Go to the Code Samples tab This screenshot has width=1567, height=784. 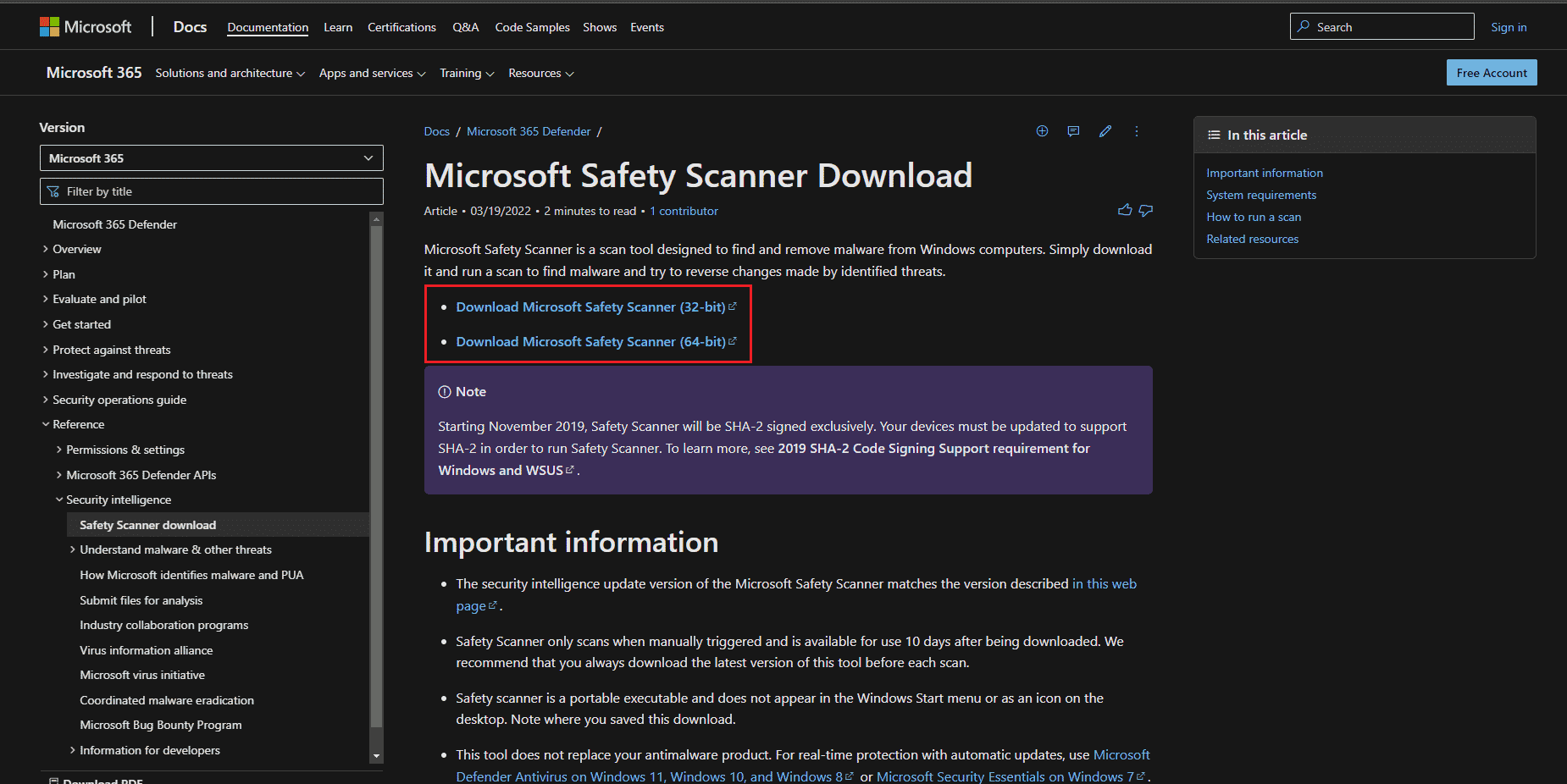(532, 27)
